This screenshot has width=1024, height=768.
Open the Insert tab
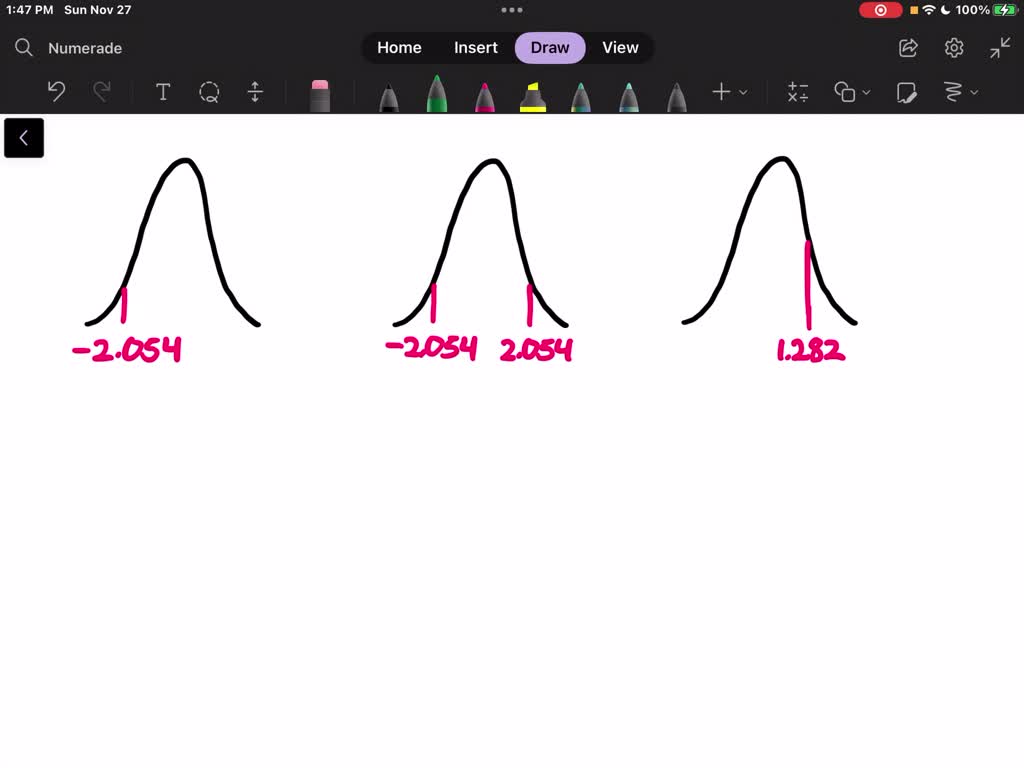pos(476,48)
